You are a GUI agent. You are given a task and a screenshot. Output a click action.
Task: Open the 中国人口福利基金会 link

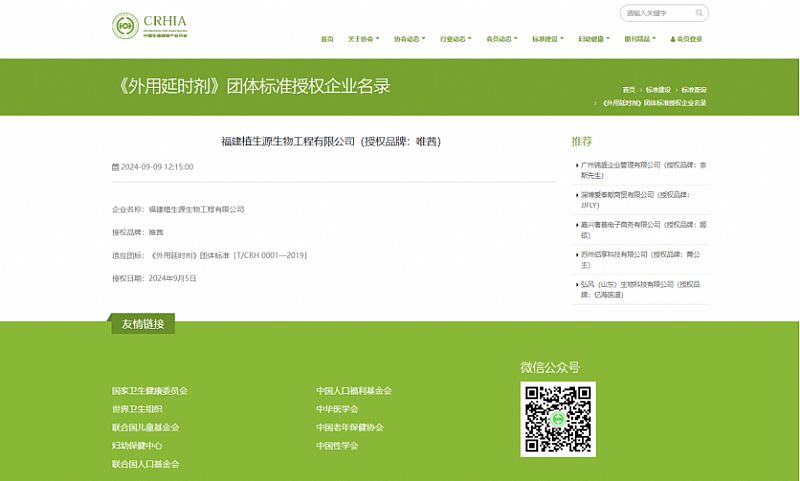tap(354, 391)
